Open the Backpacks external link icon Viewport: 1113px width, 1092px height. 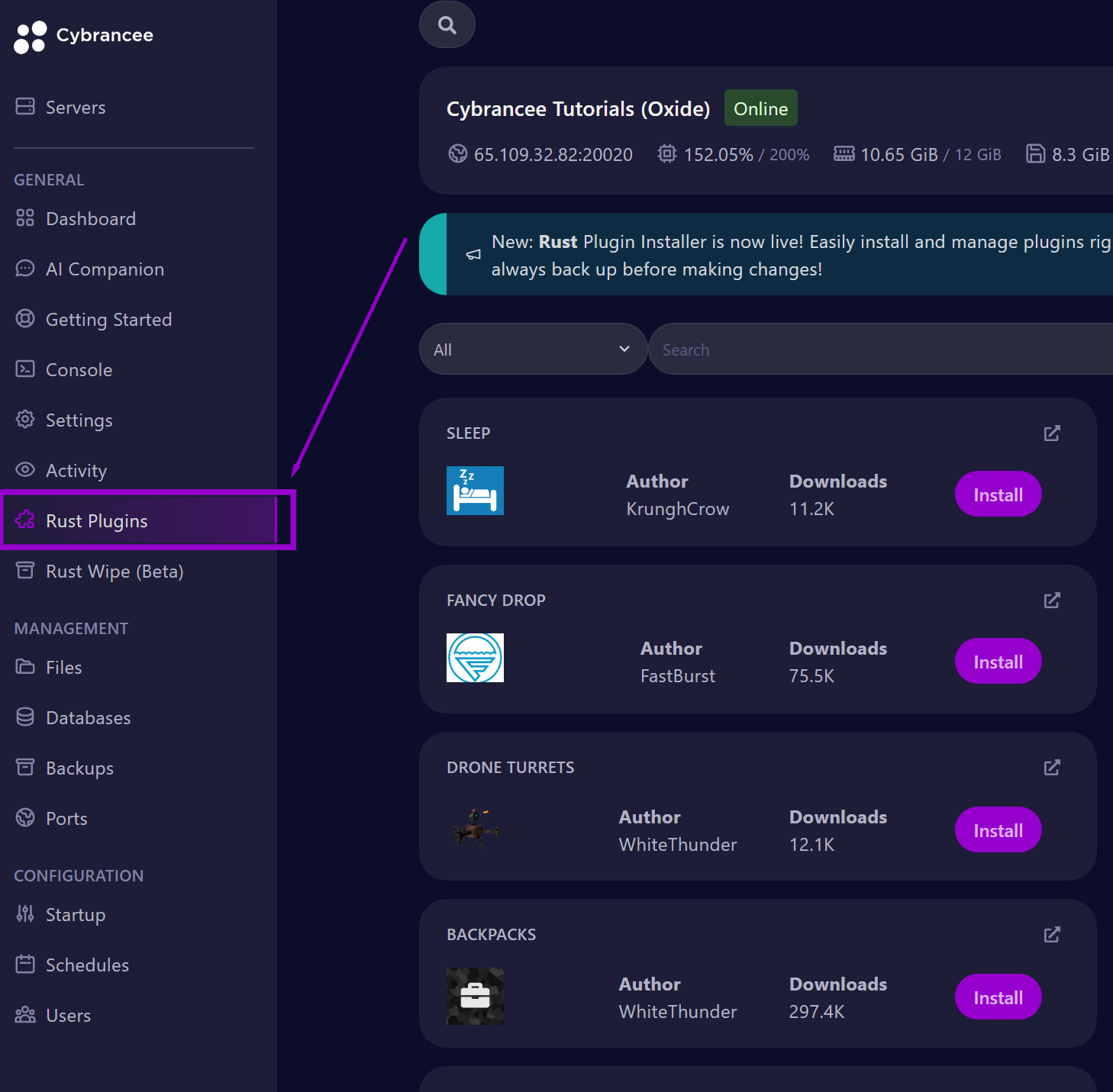1052,935
